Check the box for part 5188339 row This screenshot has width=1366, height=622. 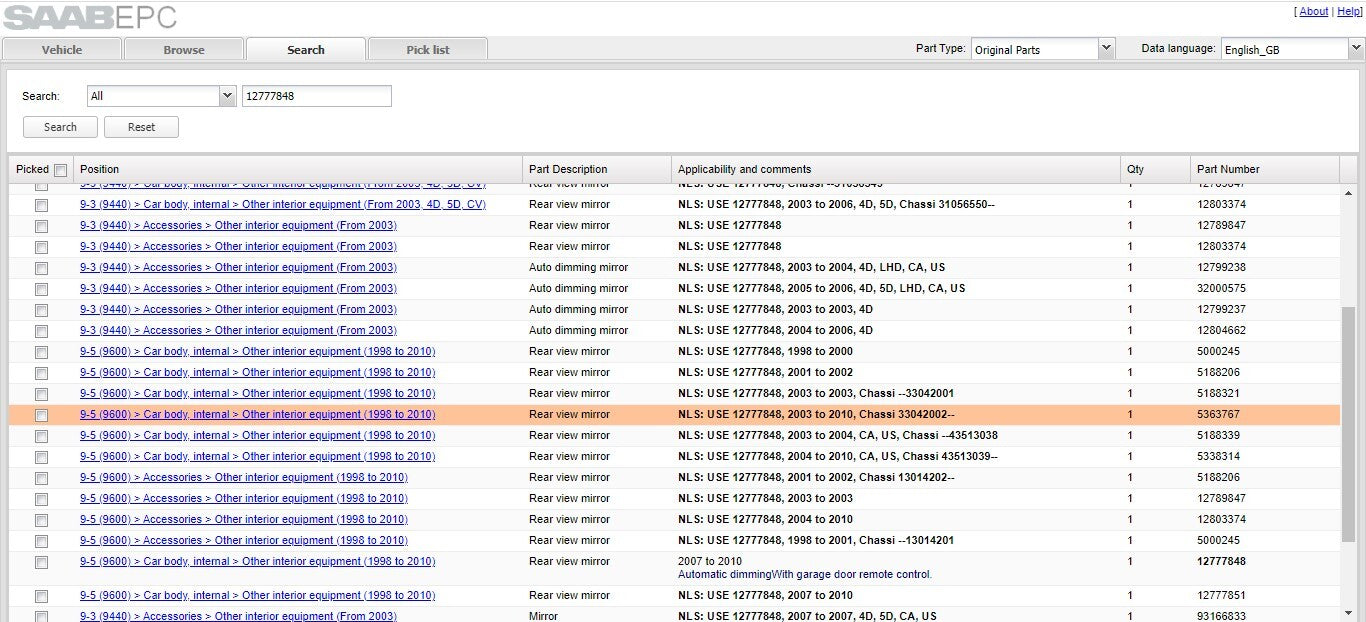41,436
